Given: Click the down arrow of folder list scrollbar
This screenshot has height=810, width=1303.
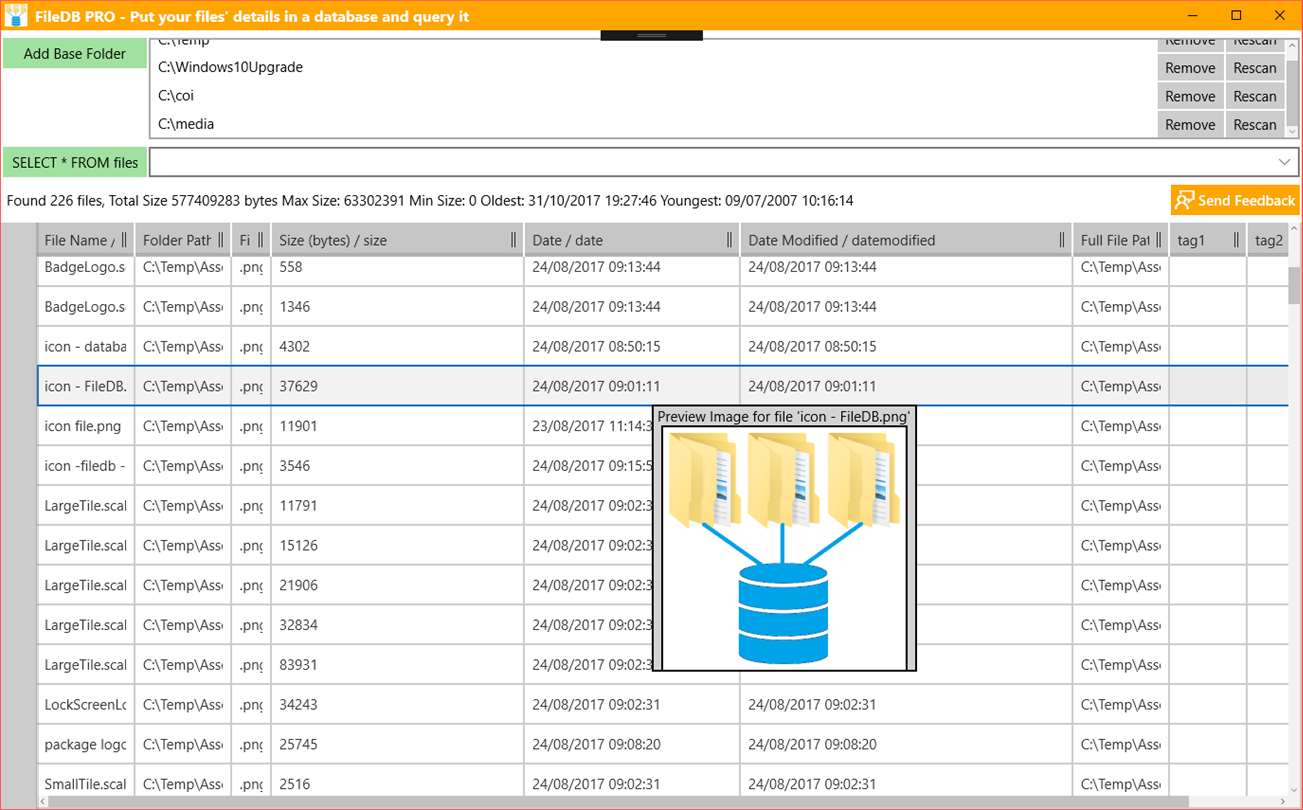Looking at the screenshot, I should [1292, 131].
